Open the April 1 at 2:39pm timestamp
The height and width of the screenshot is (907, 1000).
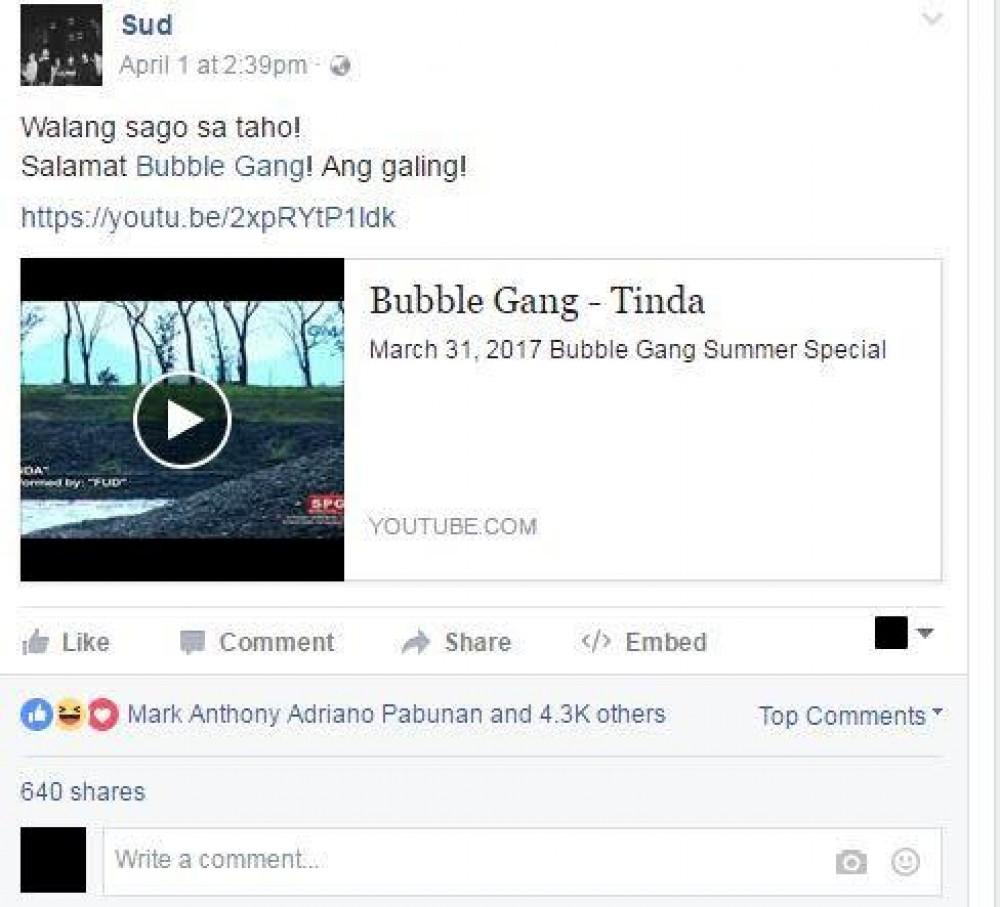click(213, 65)
